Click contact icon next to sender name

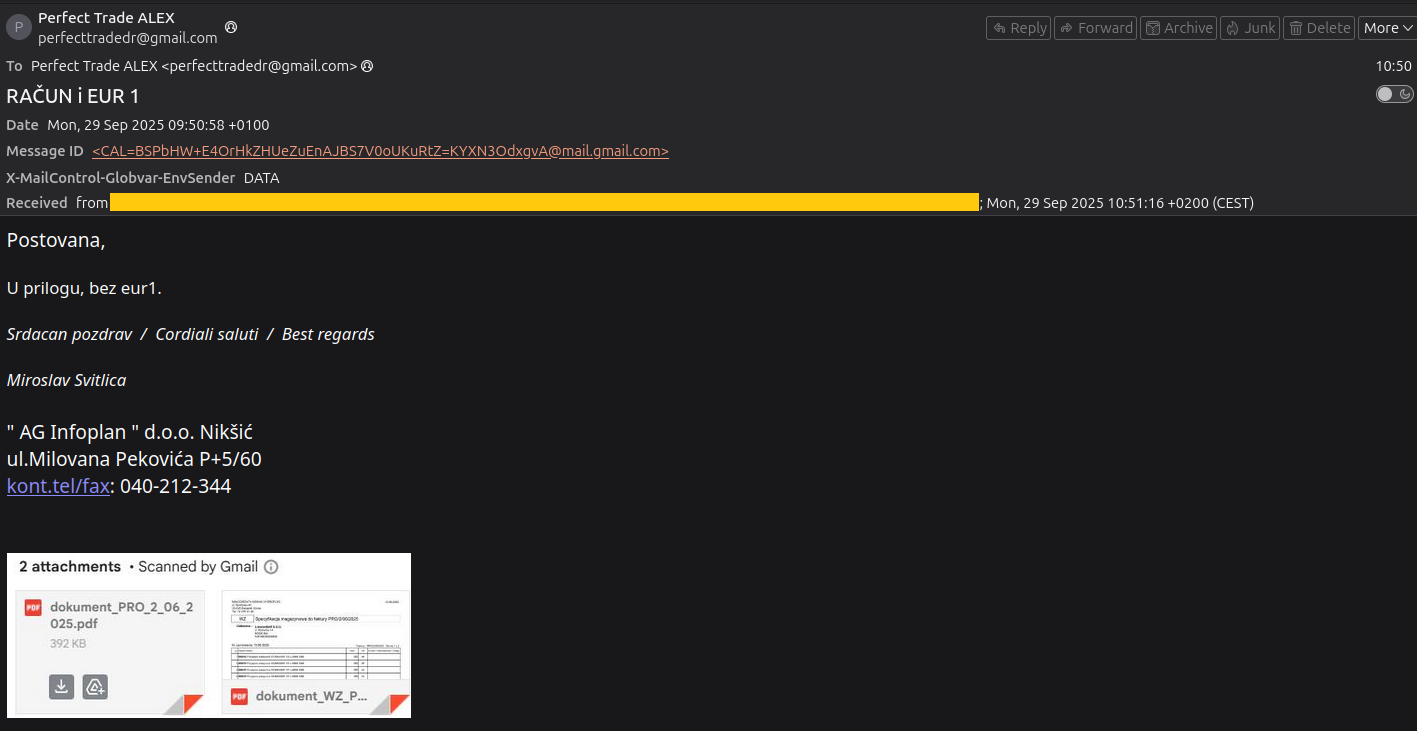point(231,27)
